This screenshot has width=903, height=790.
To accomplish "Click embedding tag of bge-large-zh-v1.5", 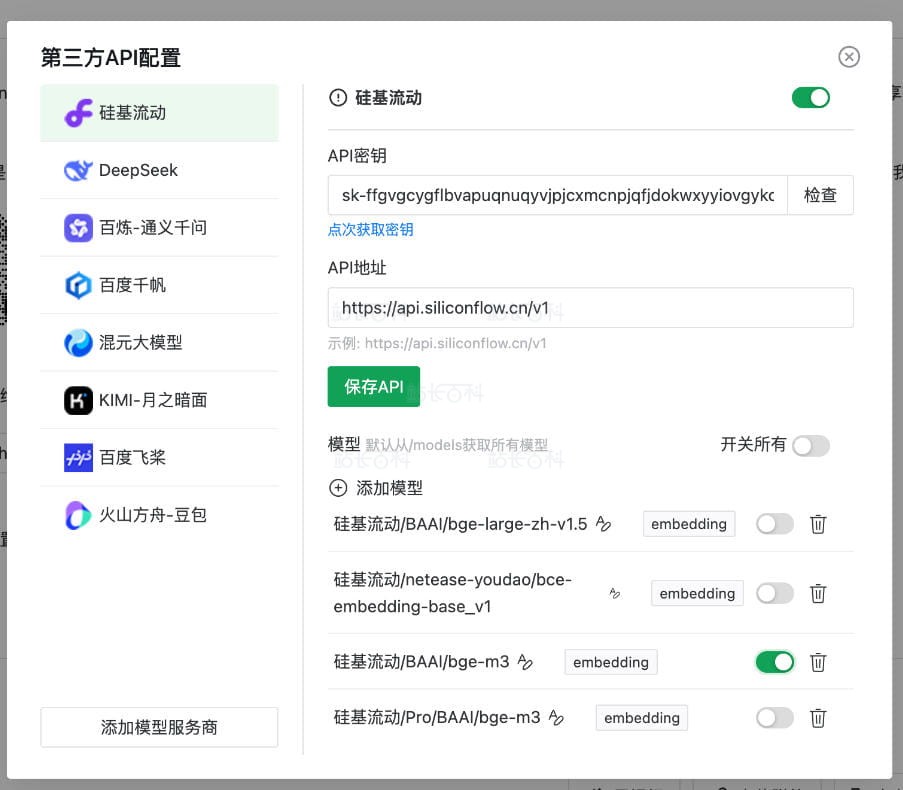I will point(689,524).
